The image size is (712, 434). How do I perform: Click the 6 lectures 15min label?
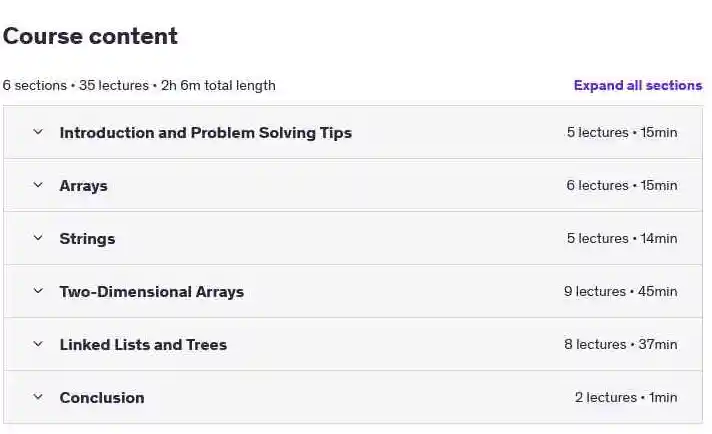tap(622, 185)
